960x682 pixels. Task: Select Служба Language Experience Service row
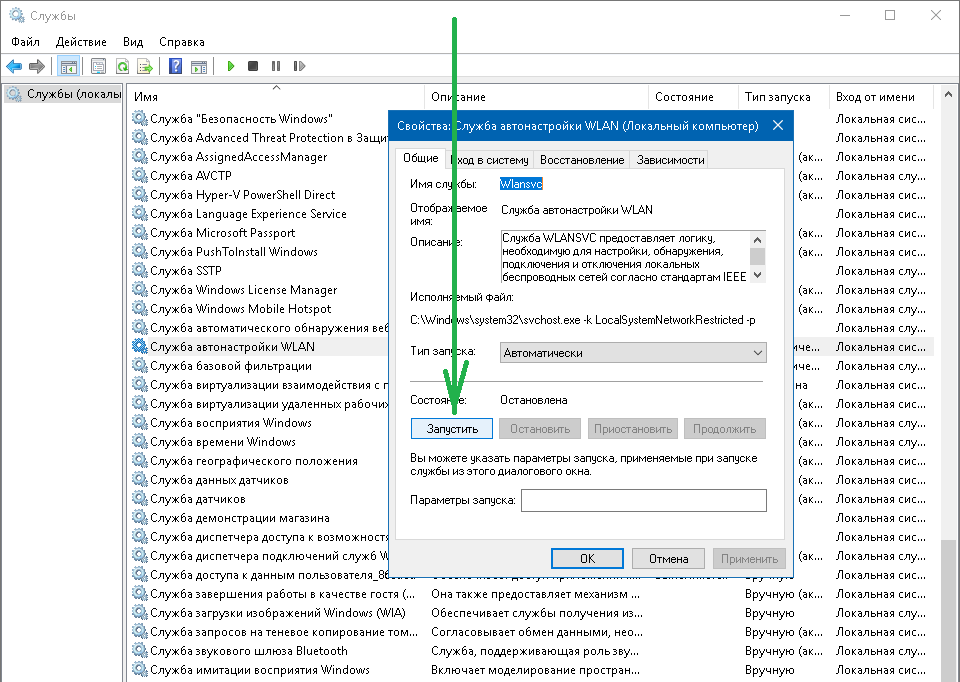[x=249, y=214]
